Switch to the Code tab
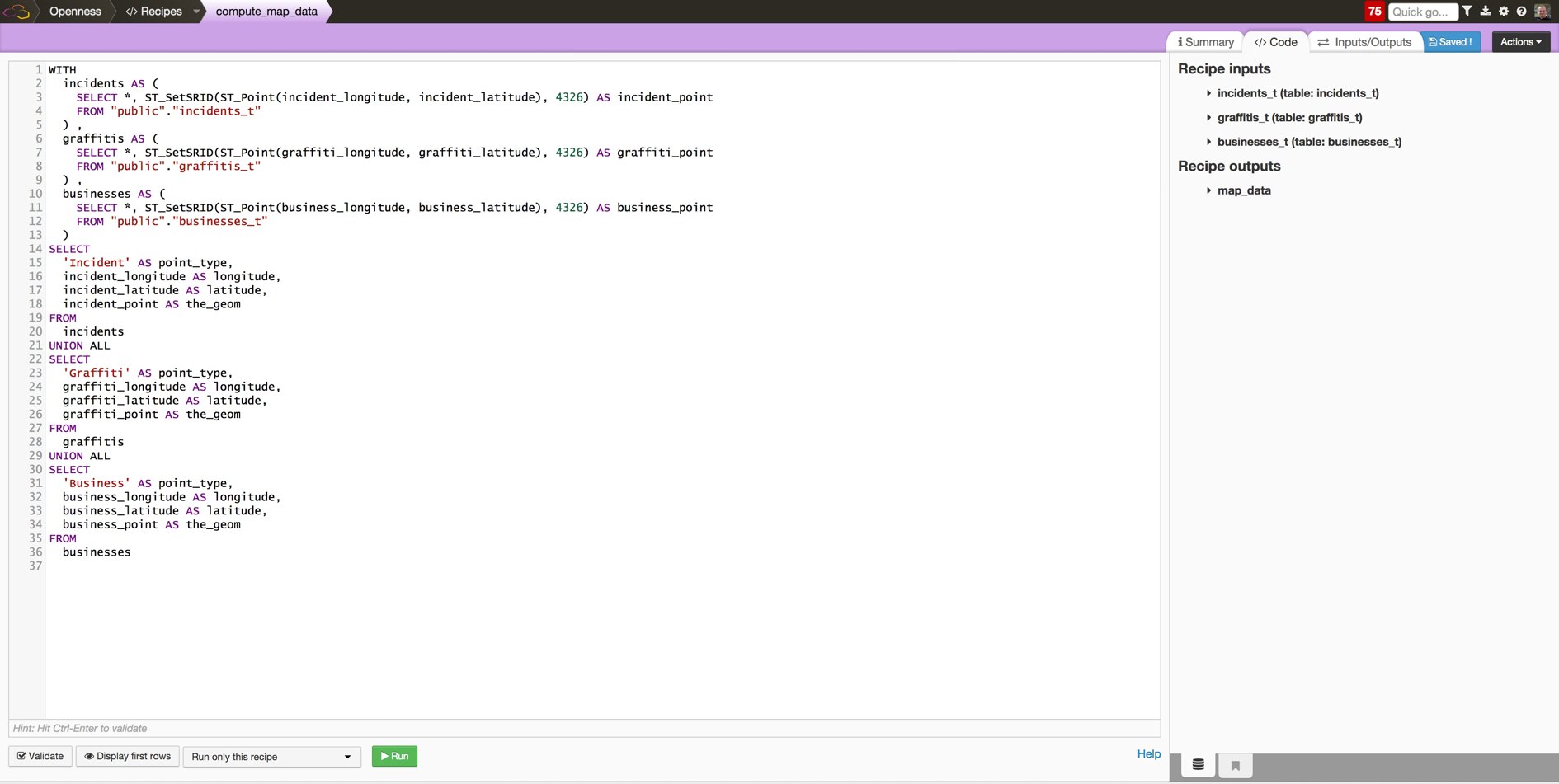 pyautogui.click(x=1276, y=42)
